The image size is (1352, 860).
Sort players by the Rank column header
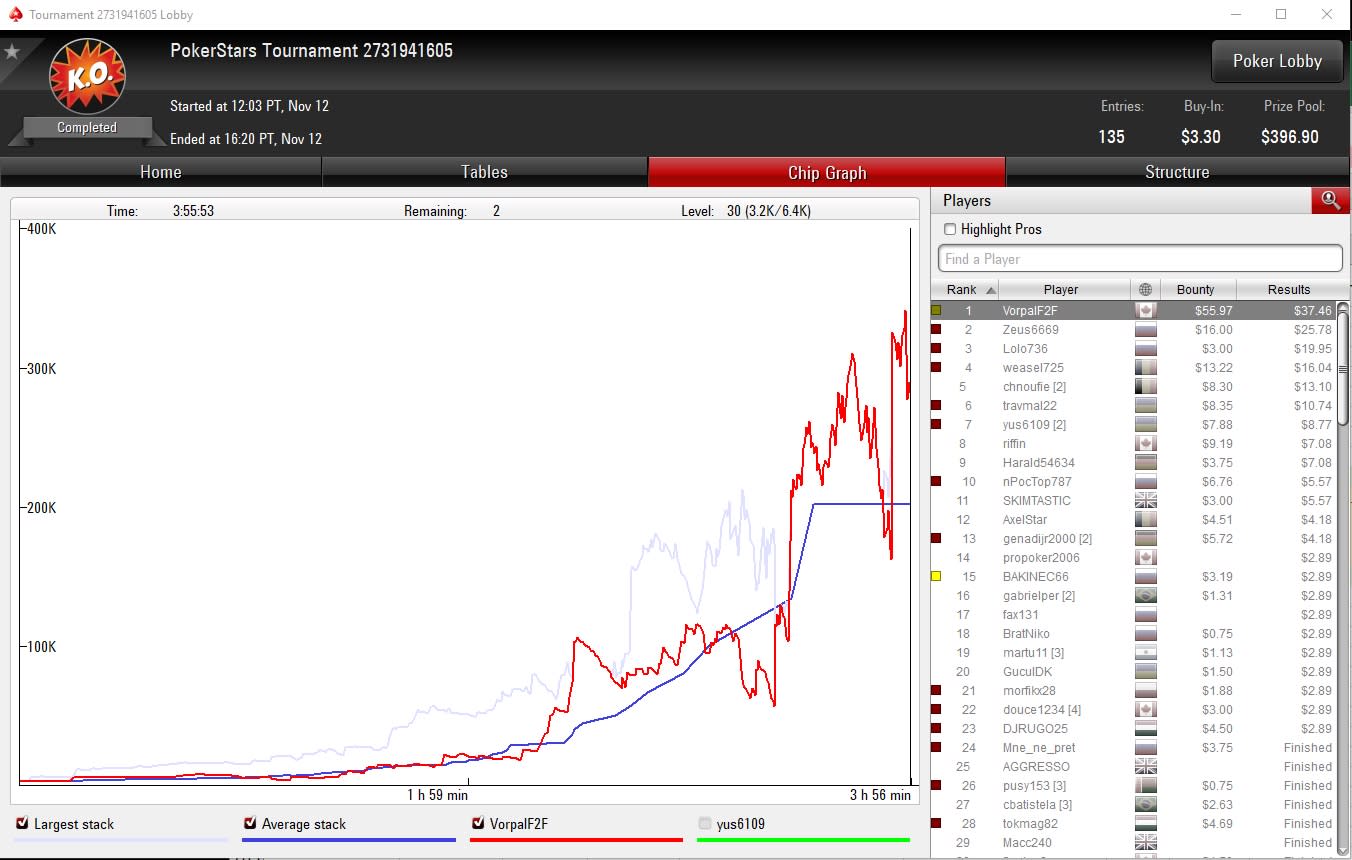tap(964, 289)
